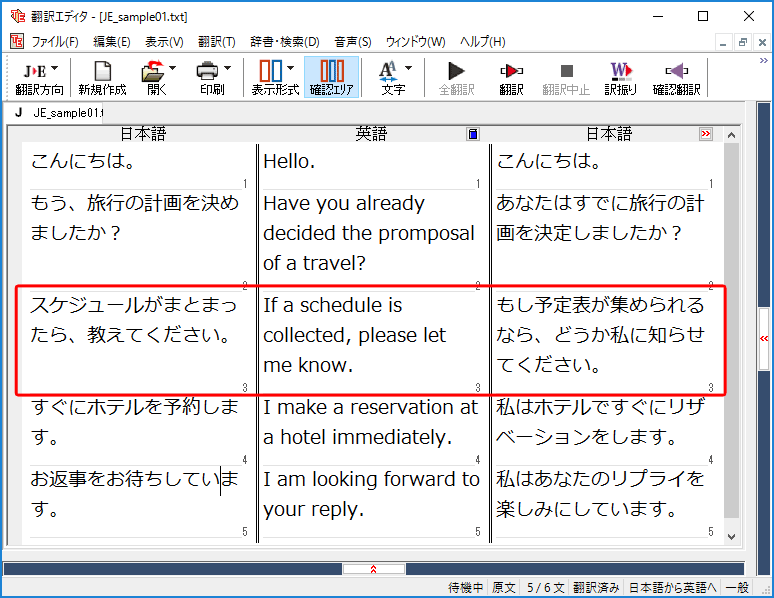Click the vertical scrollbar thumb
This screenshot has width=774, height=598.
point(732,330)
